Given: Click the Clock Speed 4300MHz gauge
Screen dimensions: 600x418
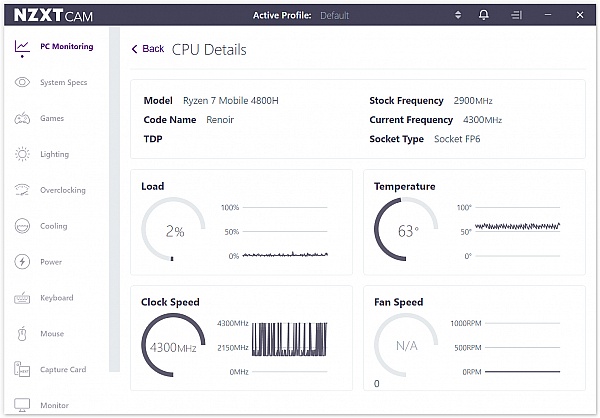Looking at the screenshot, I should 173,345.
